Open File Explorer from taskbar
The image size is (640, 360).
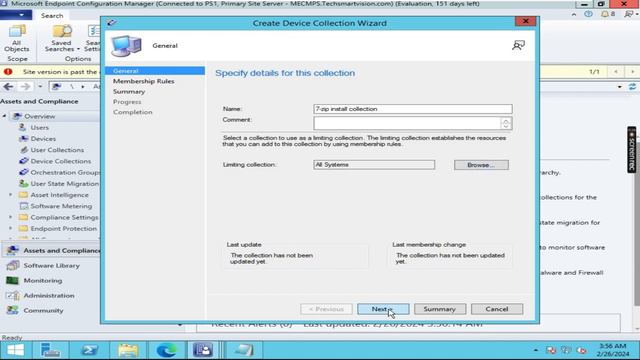point(128,350)
